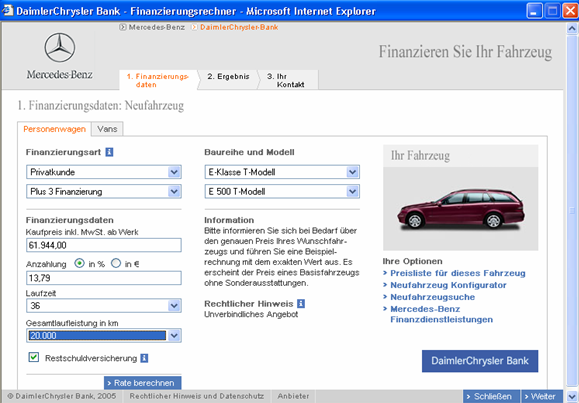Click the Internet Explorer title bar icon
Image resolution: width=579 pixels, height=403 pixels.
7,10
